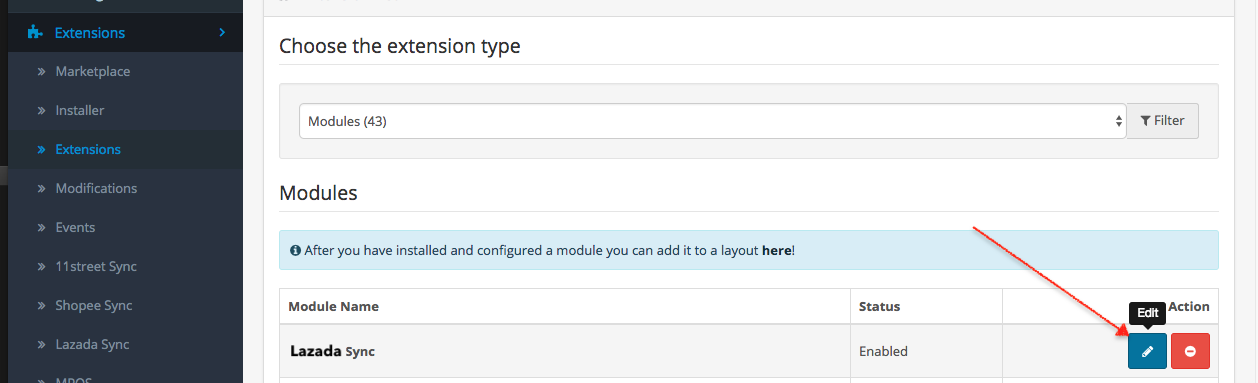
Task: Open Marketplace in the sidebar
Action: [x=93, y=72]
